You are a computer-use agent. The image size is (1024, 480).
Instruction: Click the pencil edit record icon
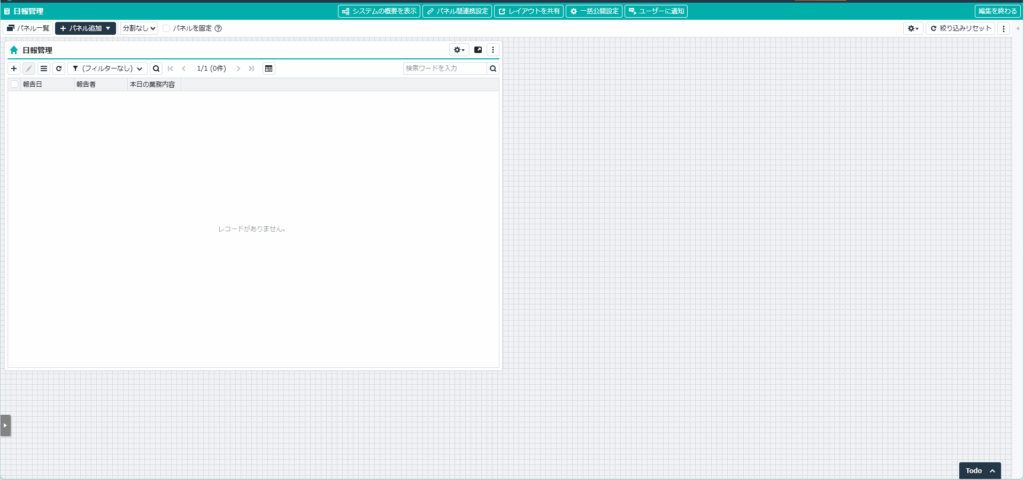pos(29,68)
